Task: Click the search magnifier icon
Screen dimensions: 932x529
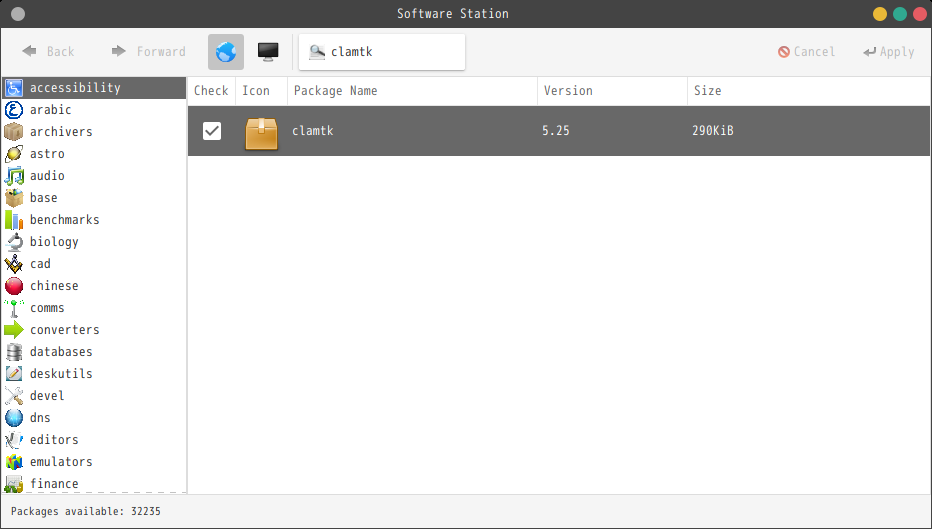Action: point(317,52)
